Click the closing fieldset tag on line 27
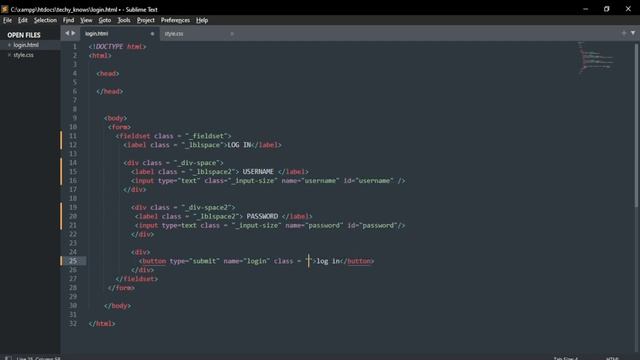640x360 pixels. [137, 279]
